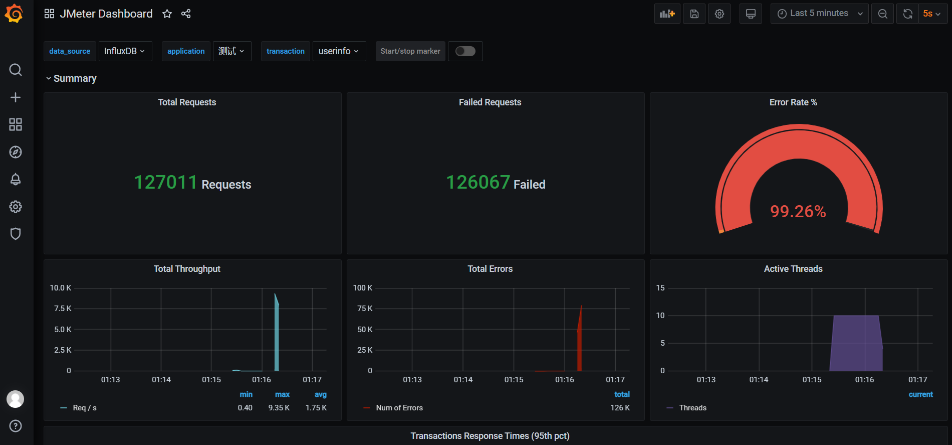Open the Grafana home logo
The height and width of the screenshot is (445, 952).
tap(15, 13)
